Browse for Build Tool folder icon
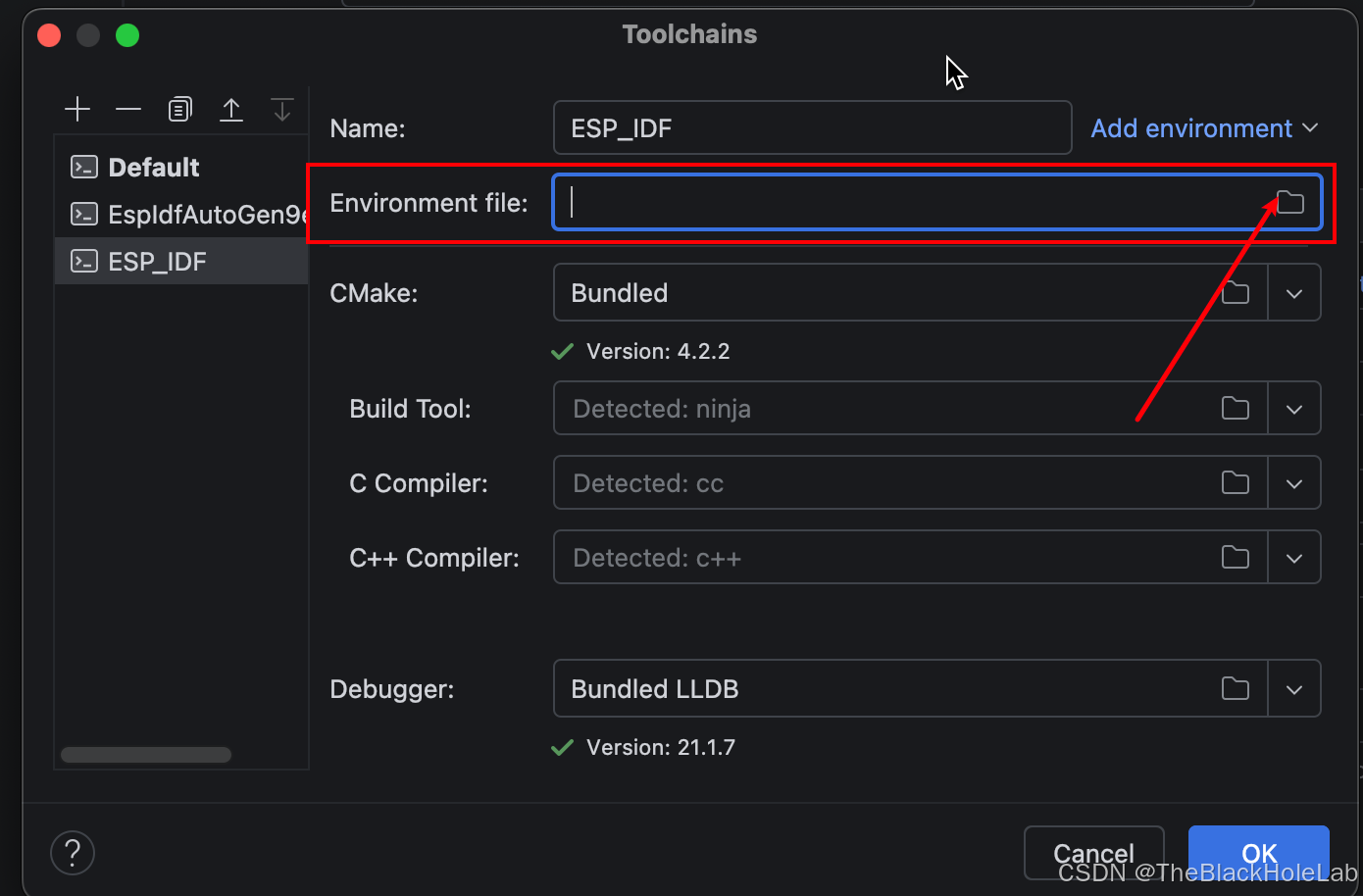The image size is (1363, 896). pos(1236,408)
